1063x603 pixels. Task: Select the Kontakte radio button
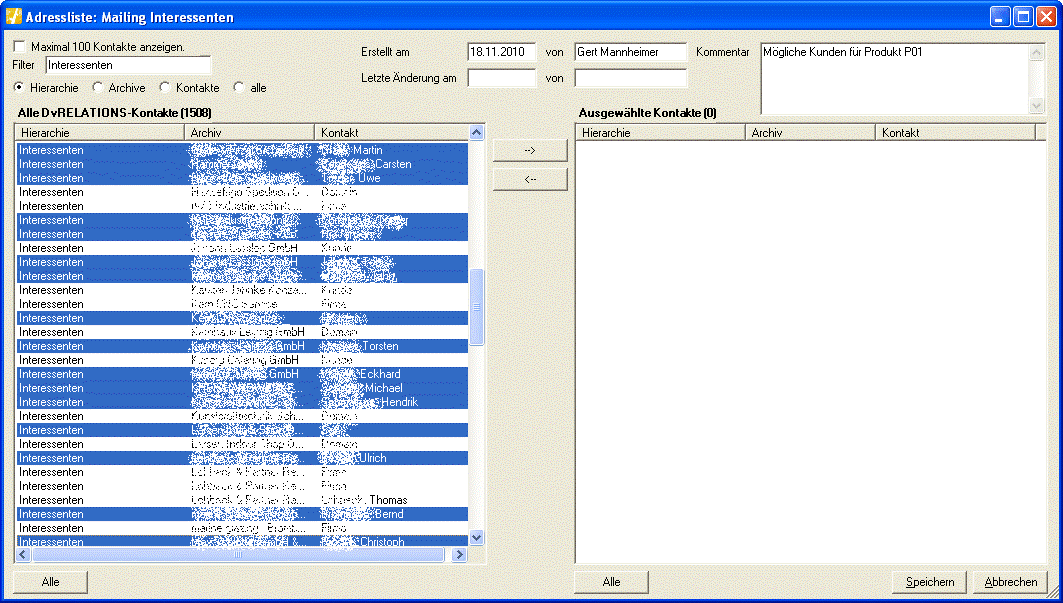pyautogui.click(x=165, y=87)
